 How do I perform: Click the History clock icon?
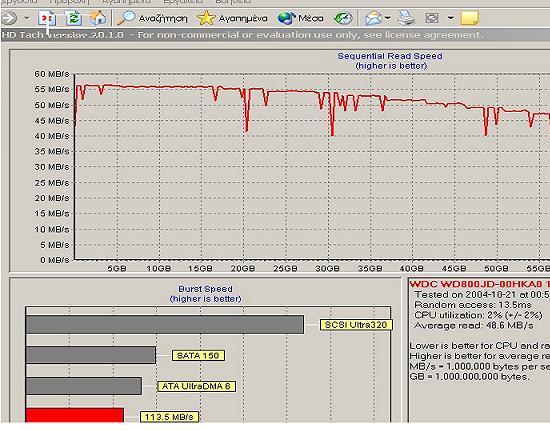[343, 18]
